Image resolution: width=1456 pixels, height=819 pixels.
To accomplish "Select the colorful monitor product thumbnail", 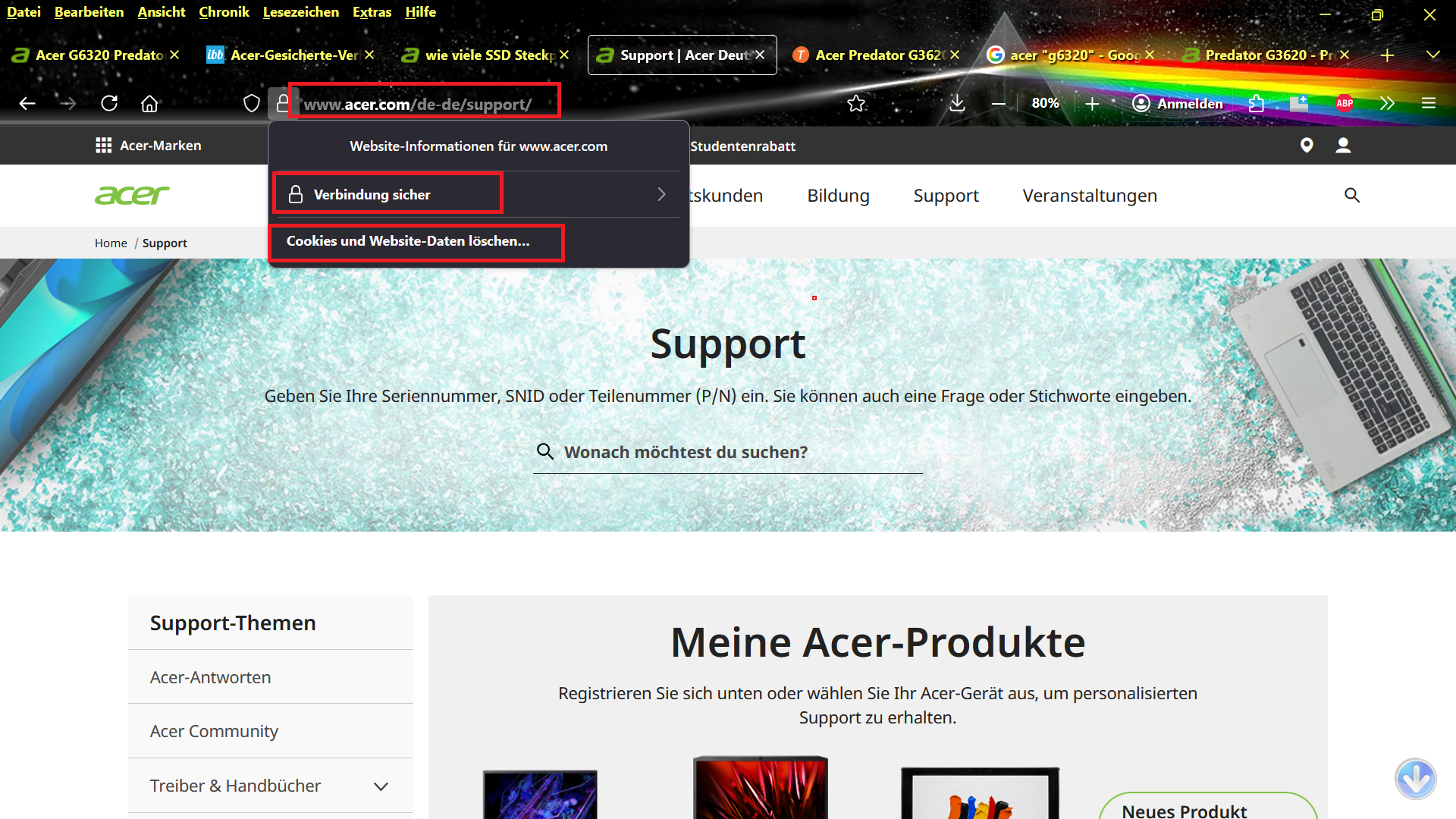I will tap(981, 793).
